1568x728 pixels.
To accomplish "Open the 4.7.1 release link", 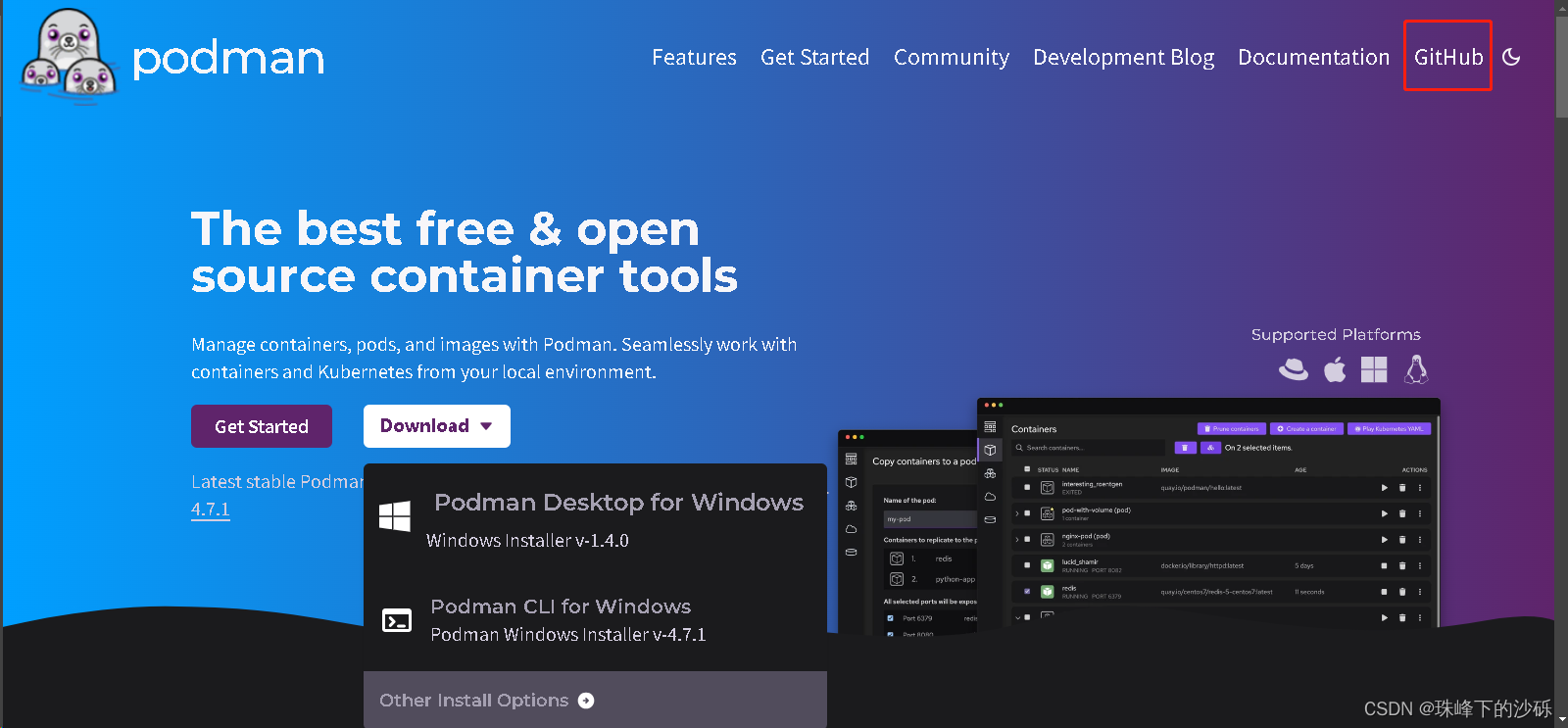I will point(210,510).
